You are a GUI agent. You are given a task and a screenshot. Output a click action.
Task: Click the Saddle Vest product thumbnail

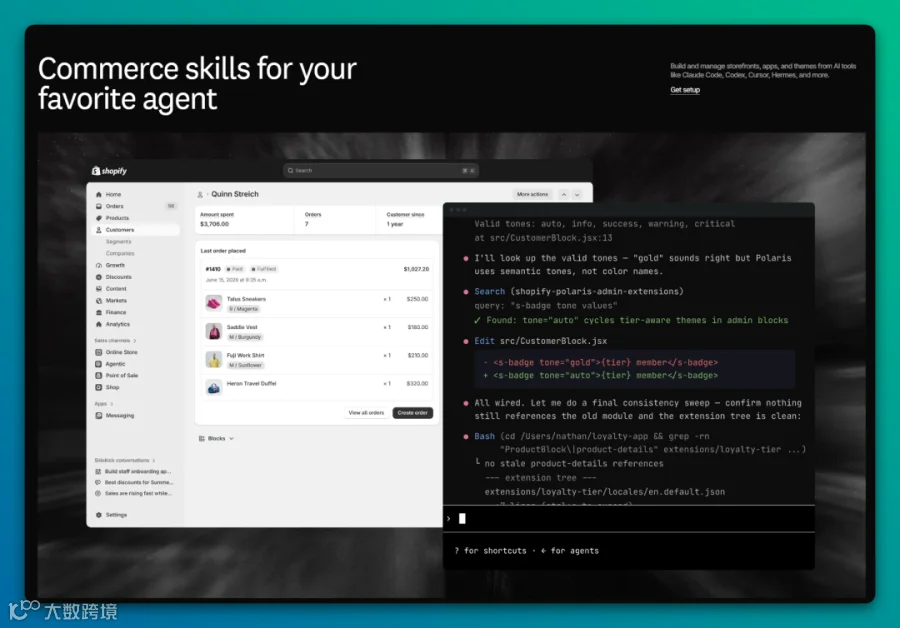[214, 331]
